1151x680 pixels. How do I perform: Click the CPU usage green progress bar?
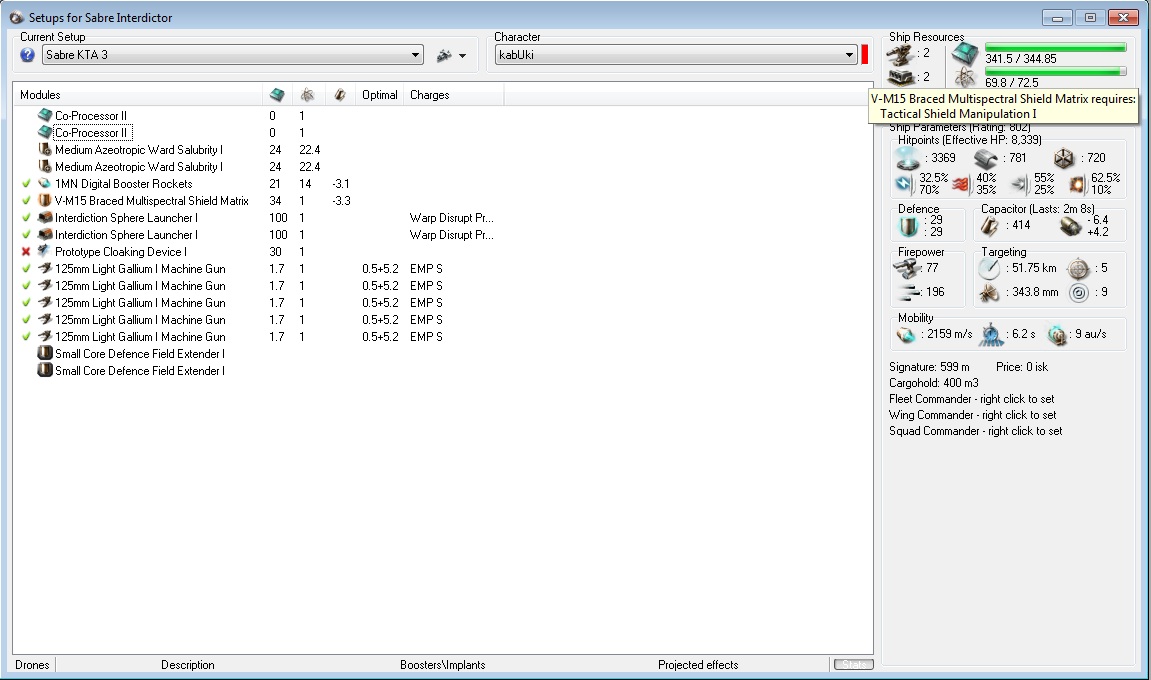[x=1056, y=48]
